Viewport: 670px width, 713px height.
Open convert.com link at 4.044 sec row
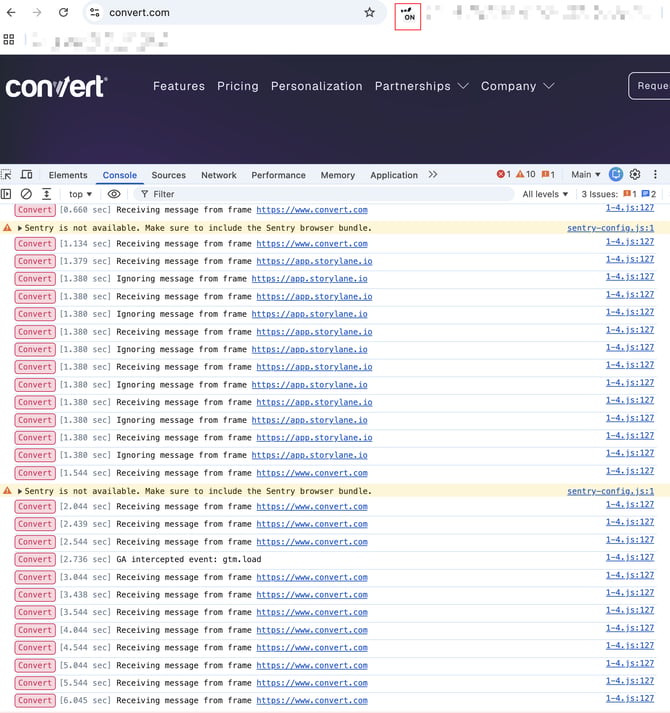pos(312,630)
